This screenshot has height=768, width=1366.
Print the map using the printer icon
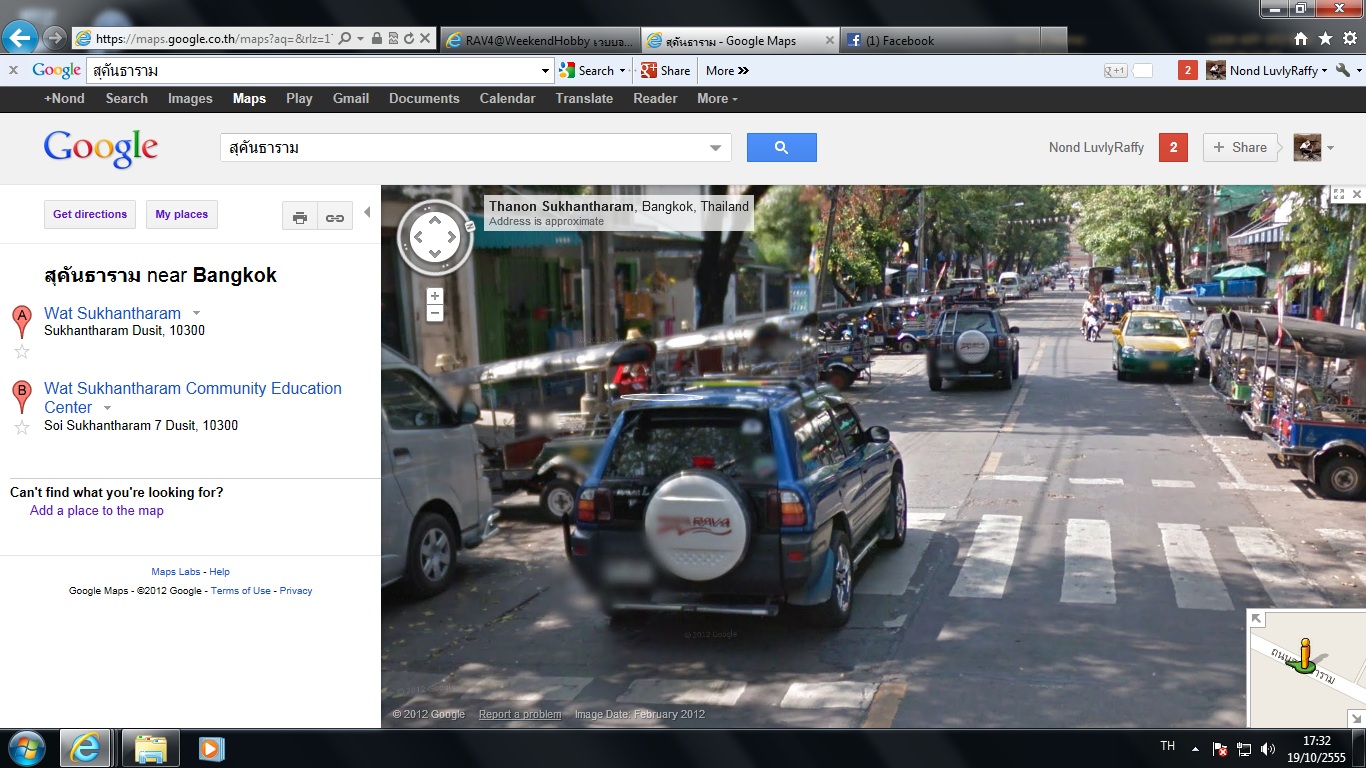[x=299, y=217]
